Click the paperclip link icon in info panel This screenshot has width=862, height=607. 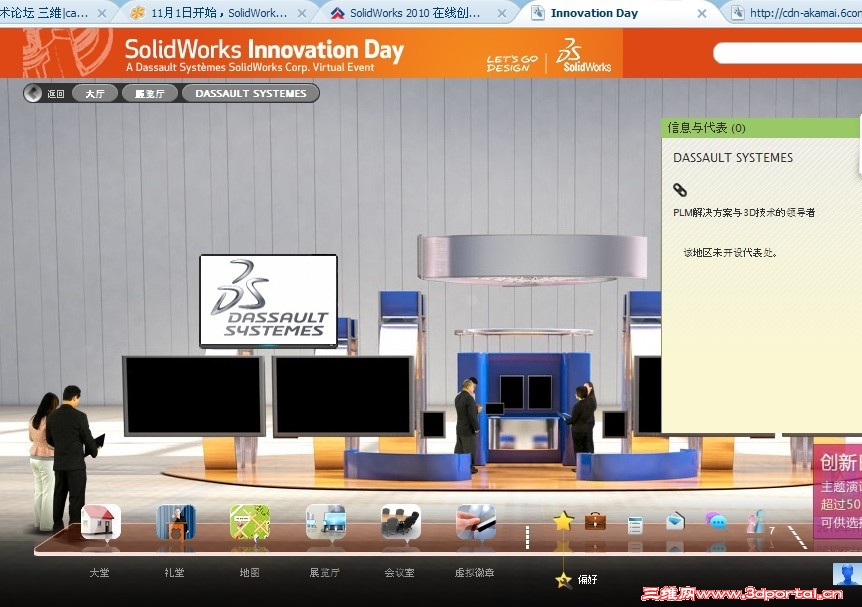point(680,190)
